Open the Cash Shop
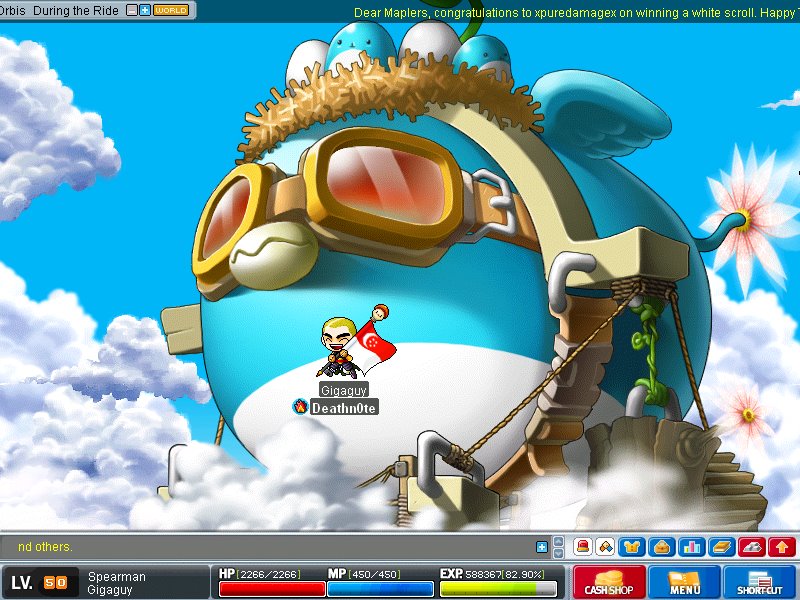800x600 pixels. tap(609, 582)
